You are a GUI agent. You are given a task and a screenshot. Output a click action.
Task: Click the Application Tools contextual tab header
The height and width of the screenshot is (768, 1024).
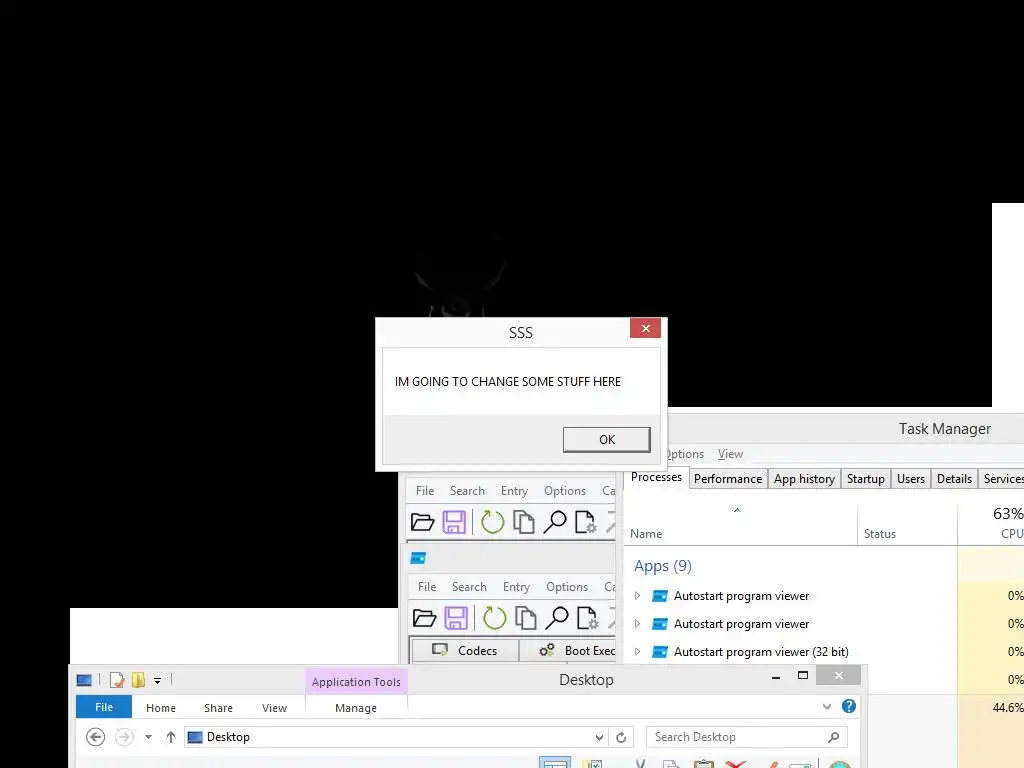(356, 682)
